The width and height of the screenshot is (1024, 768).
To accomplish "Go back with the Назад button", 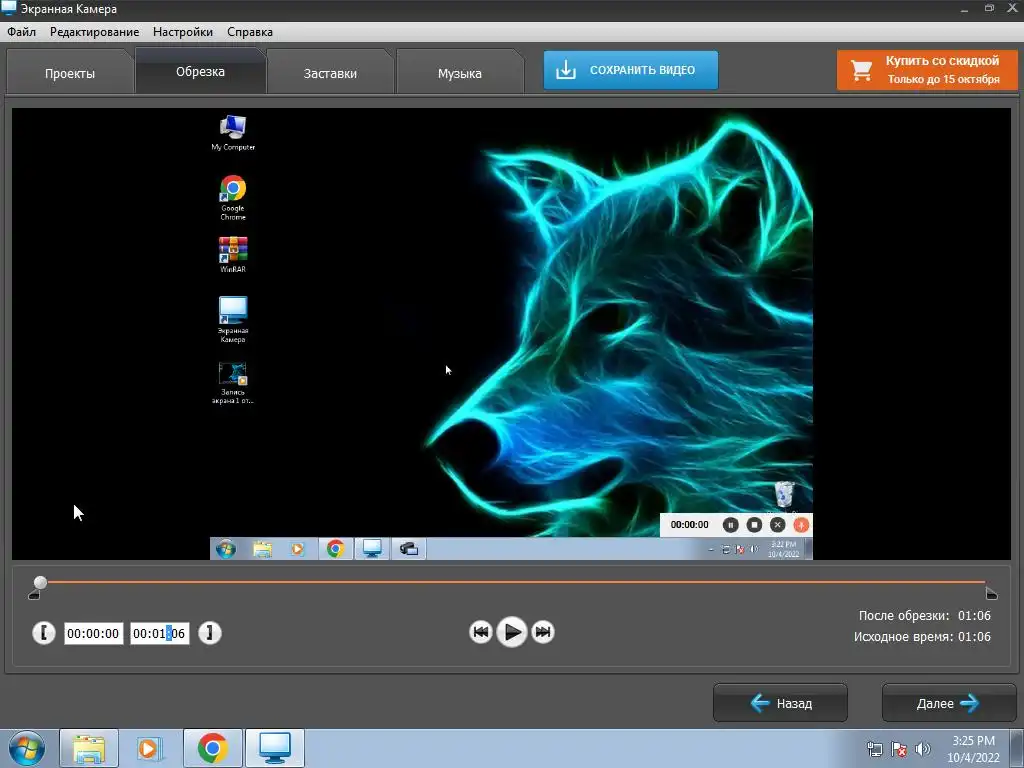I will click(x=780, y=703).
